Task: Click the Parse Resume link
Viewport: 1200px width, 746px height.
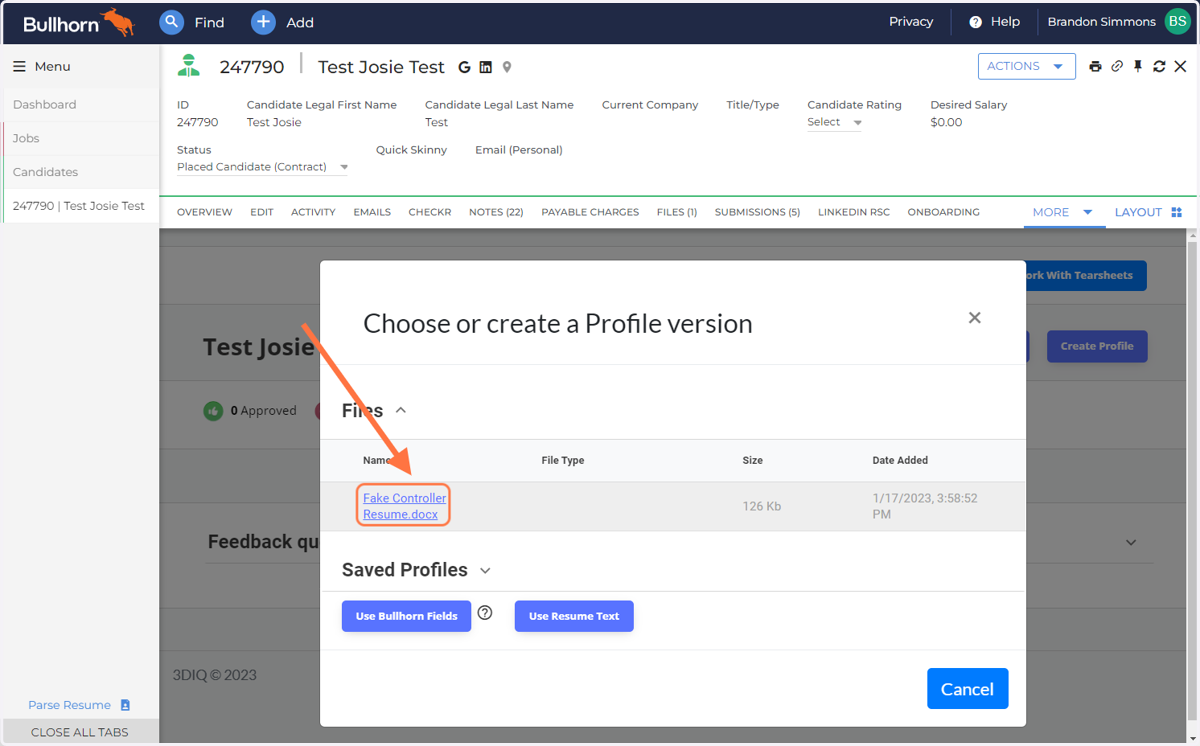Action: [69, 705]
